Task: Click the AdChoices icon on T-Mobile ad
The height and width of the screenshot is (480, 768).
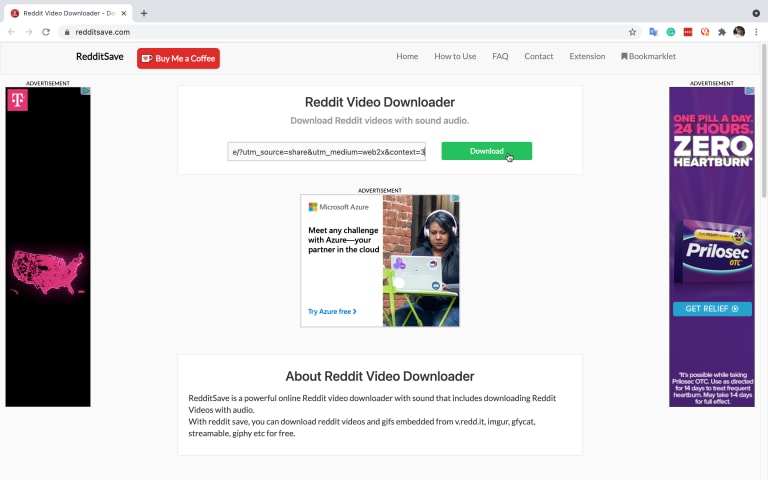Action: tap(86, 91)
